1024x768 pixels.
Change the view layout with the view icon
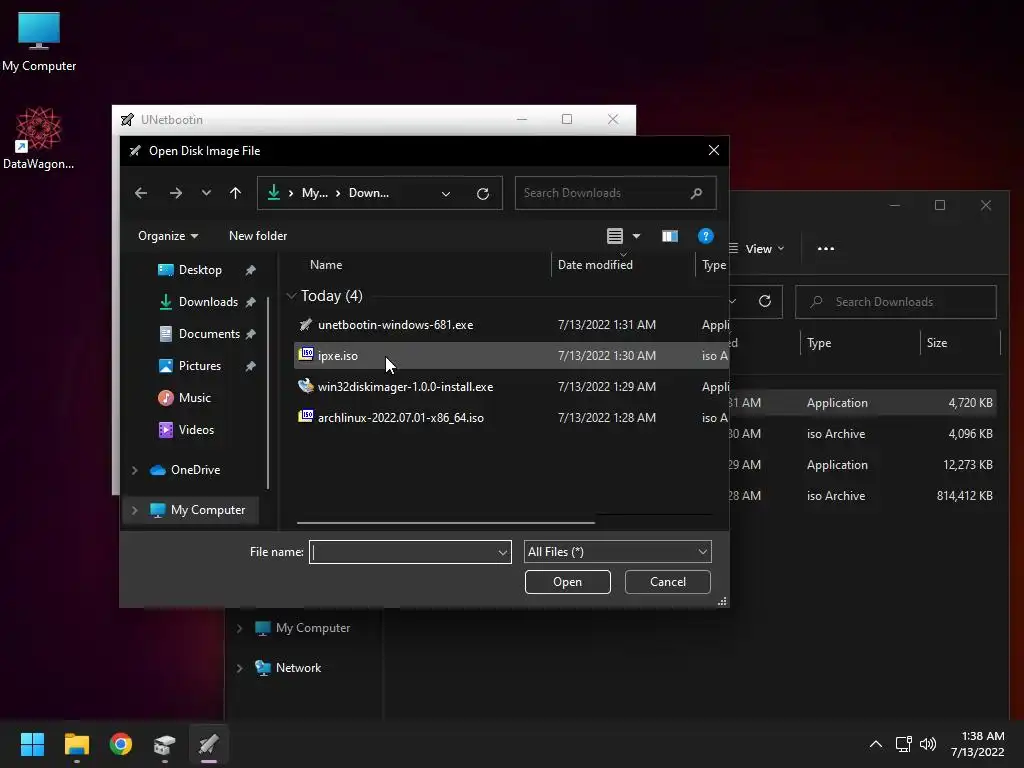pos(615,236)
